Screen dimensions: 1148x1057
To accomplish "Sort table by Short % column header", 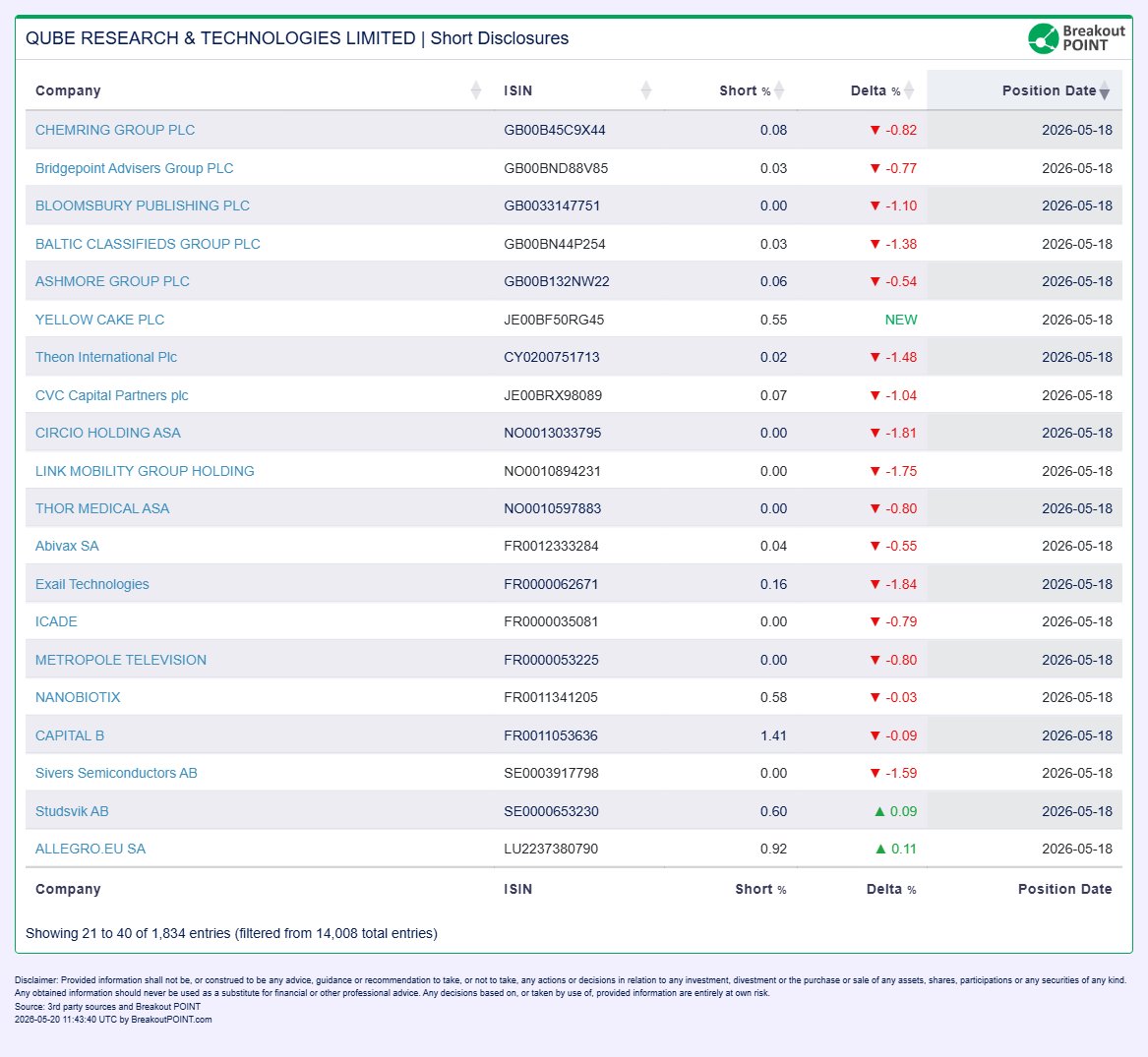I will point(731,90).
